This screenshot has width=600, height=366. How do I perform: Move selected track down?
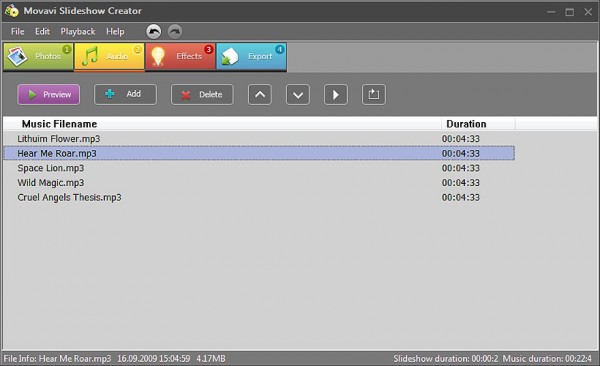coord(298,94)
